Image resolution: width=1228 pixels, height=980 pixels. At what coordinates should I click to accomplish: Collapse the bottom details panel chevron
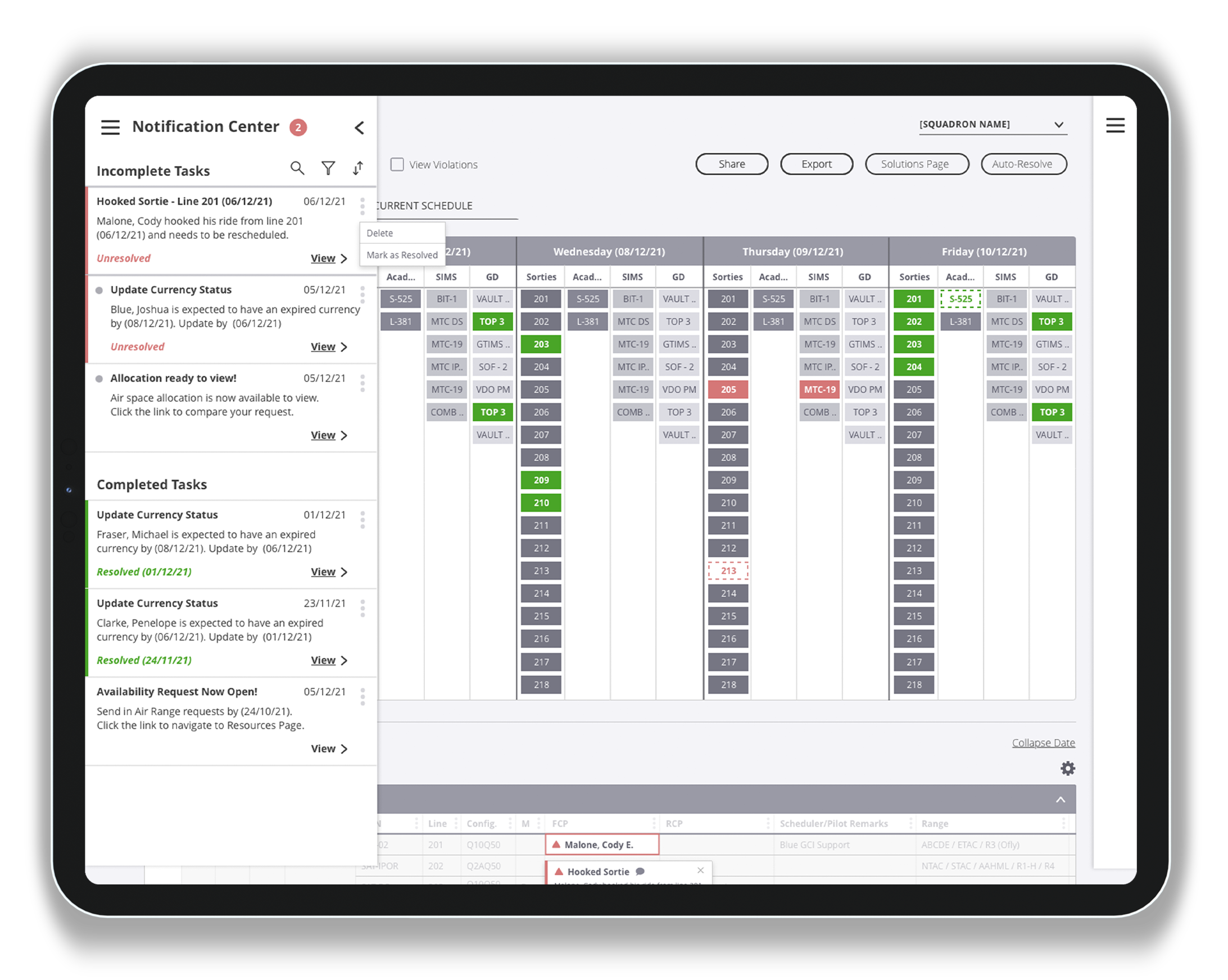[x=1060, y=800]
